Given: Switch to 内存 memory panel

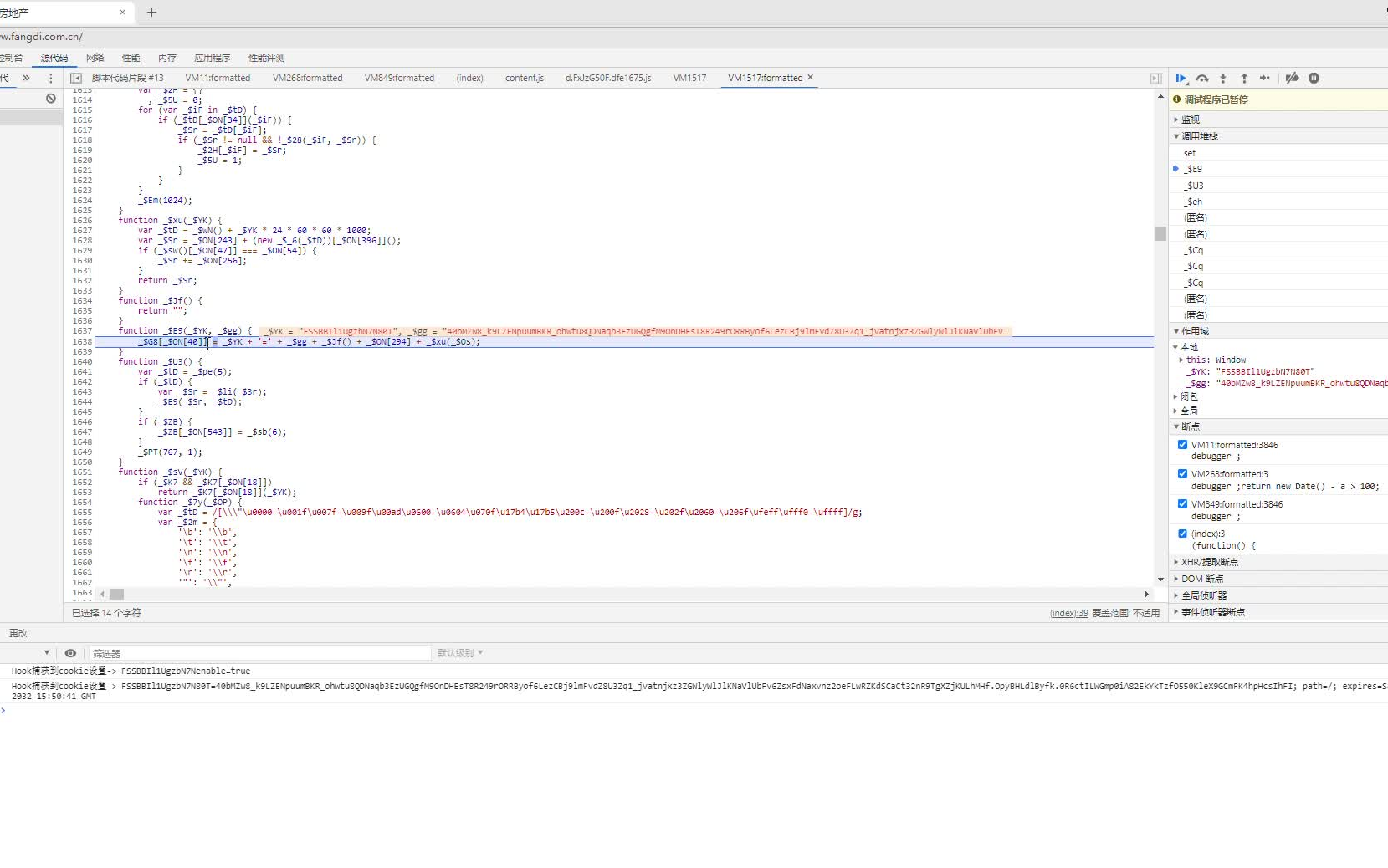Looking at the screenshot, I should point(167,58).
